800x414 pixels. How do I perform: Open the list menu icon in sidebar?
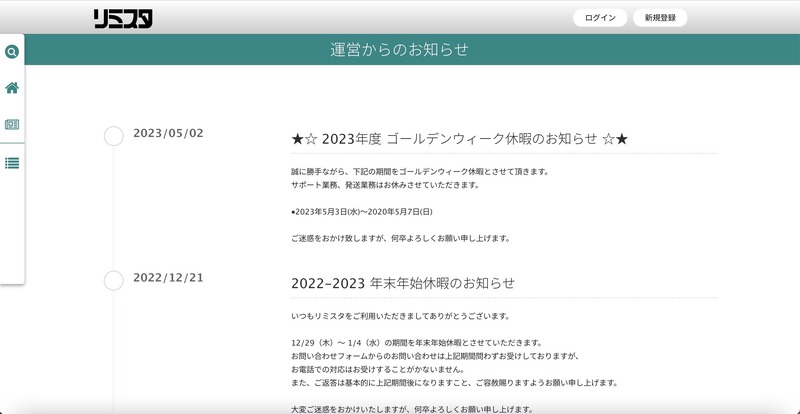(12, 163)
